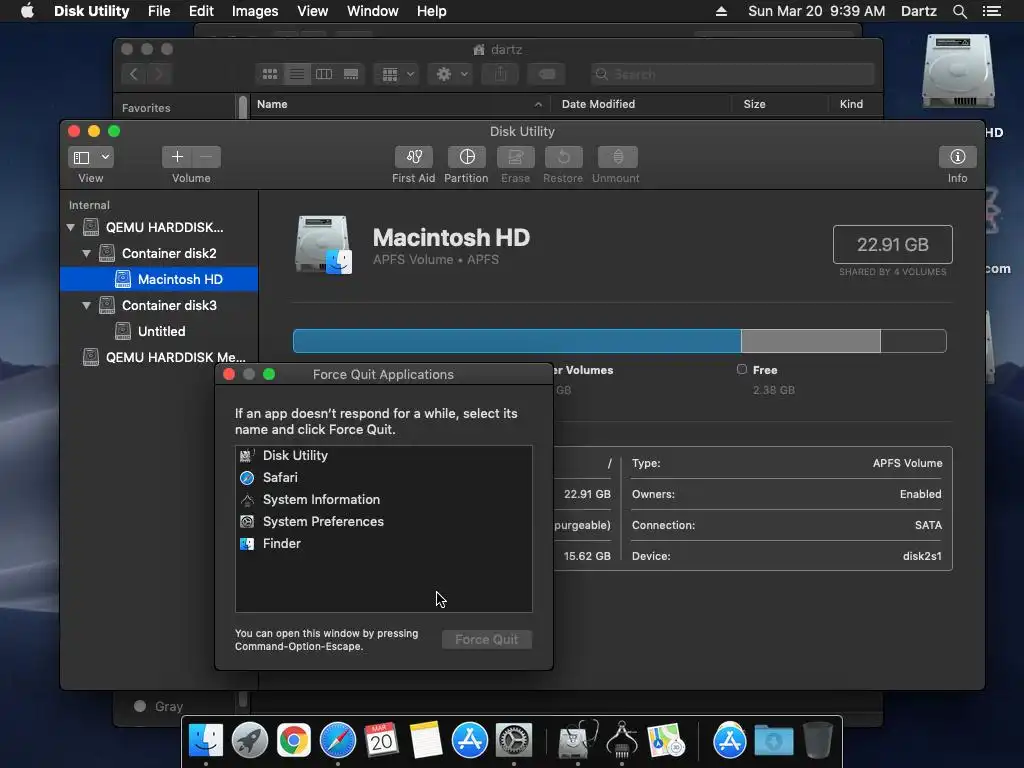The width and height of the screenshot is (1024, 768).
Task: Switch Finder window to icon view
Action: click(270, 74)
